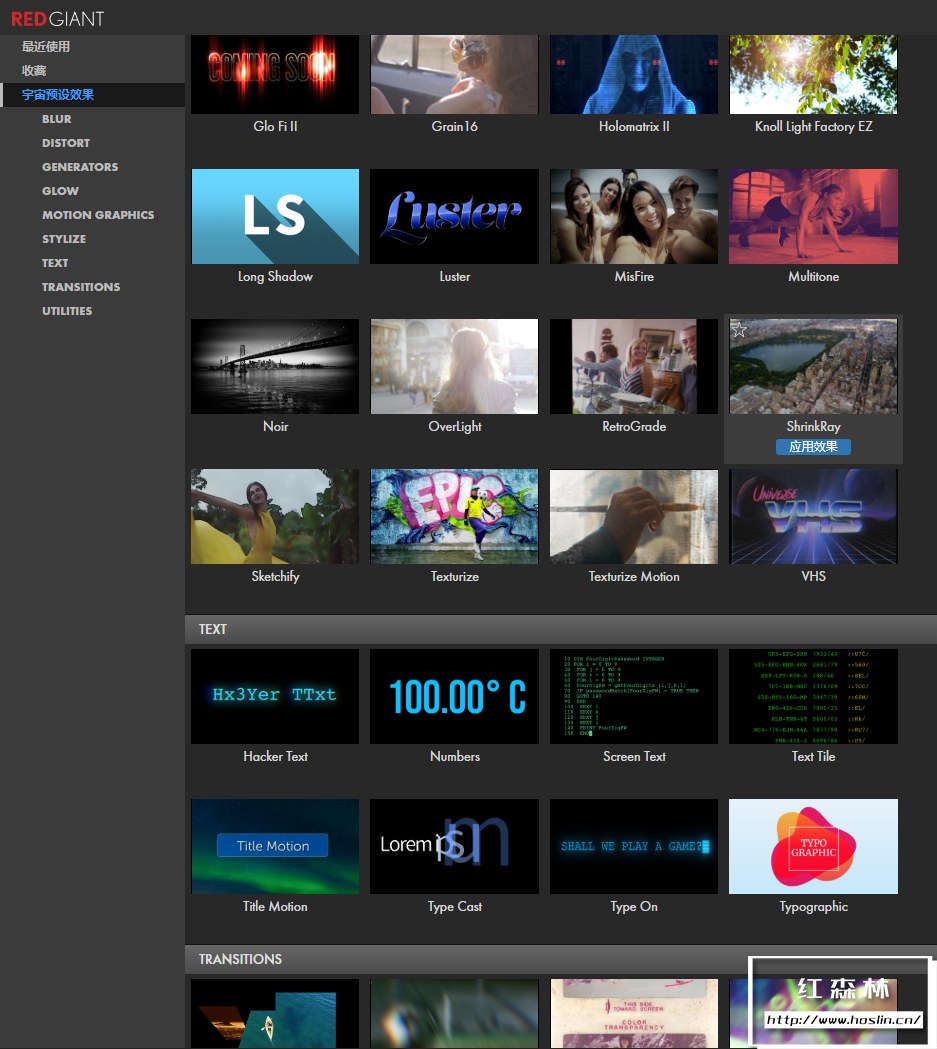Image resolution: width=937 pixels, height=1049 pixels.
Task: Choose the ShrinkRay aerial thumbnail
Action: click(813, 366)
